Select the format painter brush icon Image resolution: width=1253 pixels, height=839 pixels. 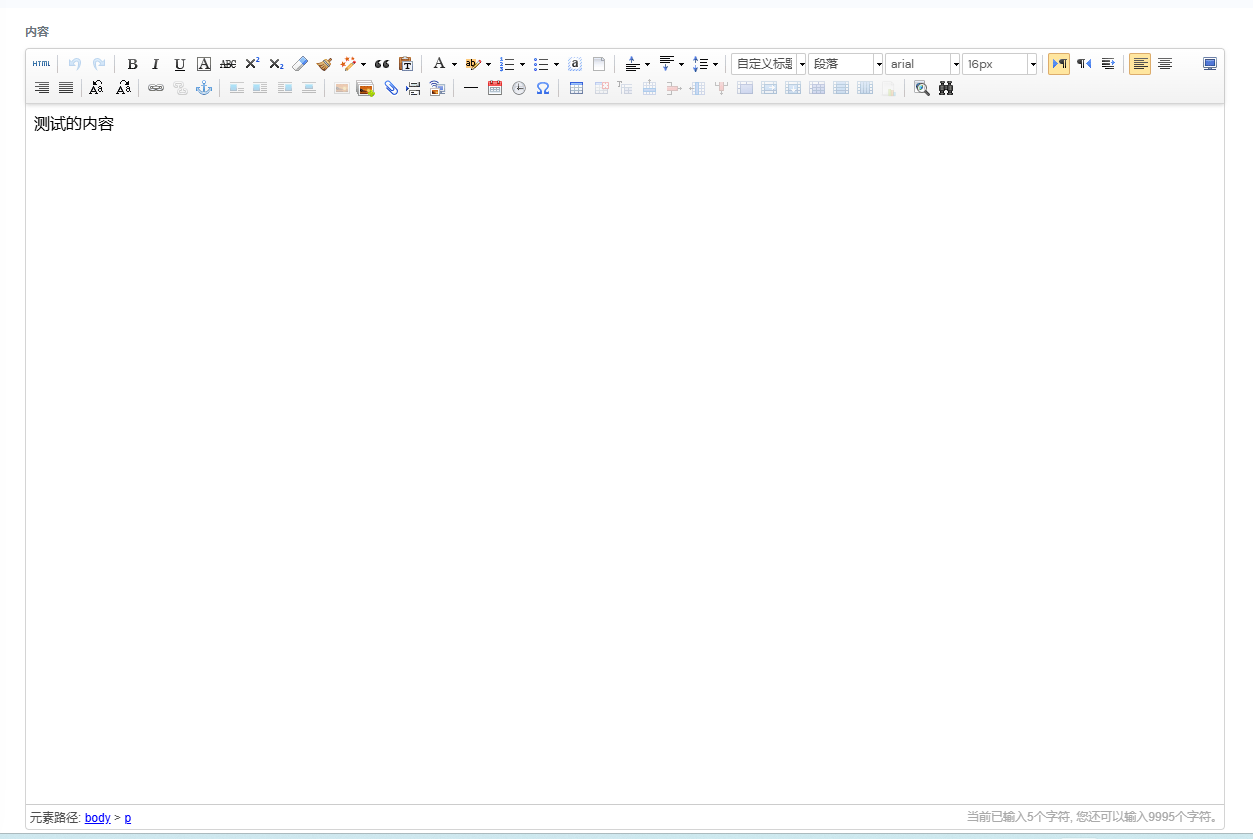coord(324,64)
